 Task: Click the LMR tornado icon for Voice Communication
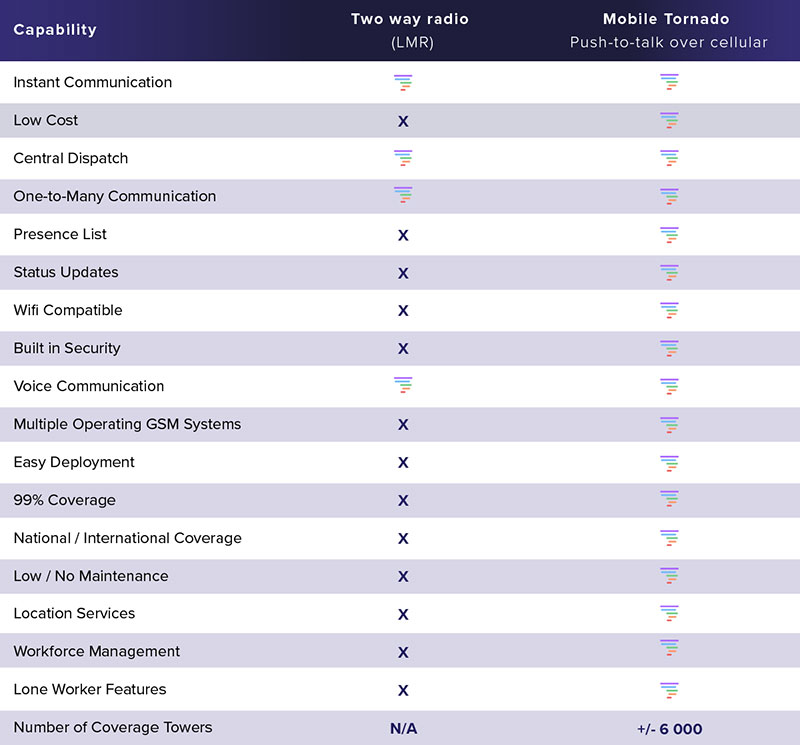coord(403,385)
